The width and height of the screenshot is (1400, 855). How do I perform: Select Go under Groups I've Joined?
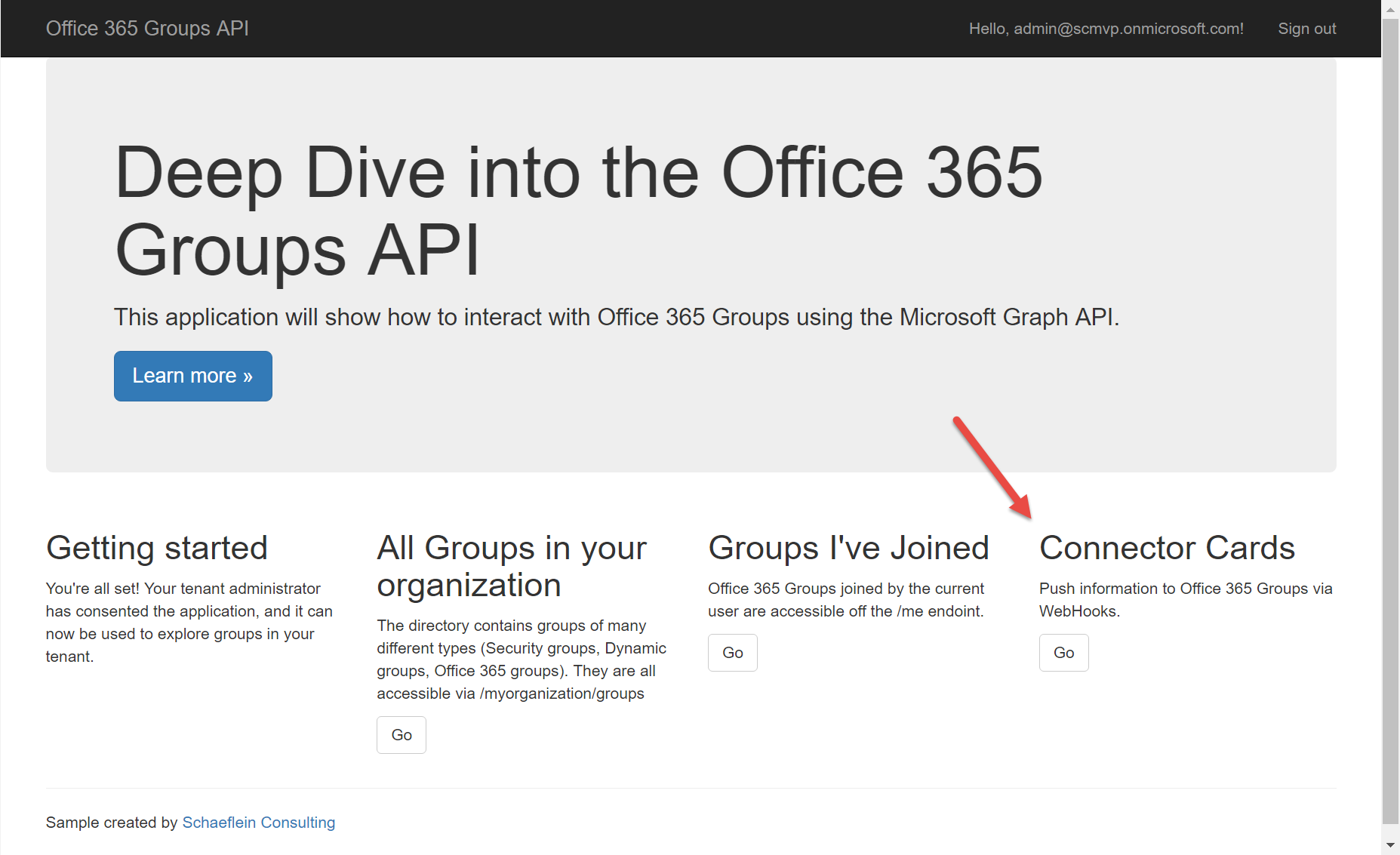pyautogui.click(x=733, y=653)
